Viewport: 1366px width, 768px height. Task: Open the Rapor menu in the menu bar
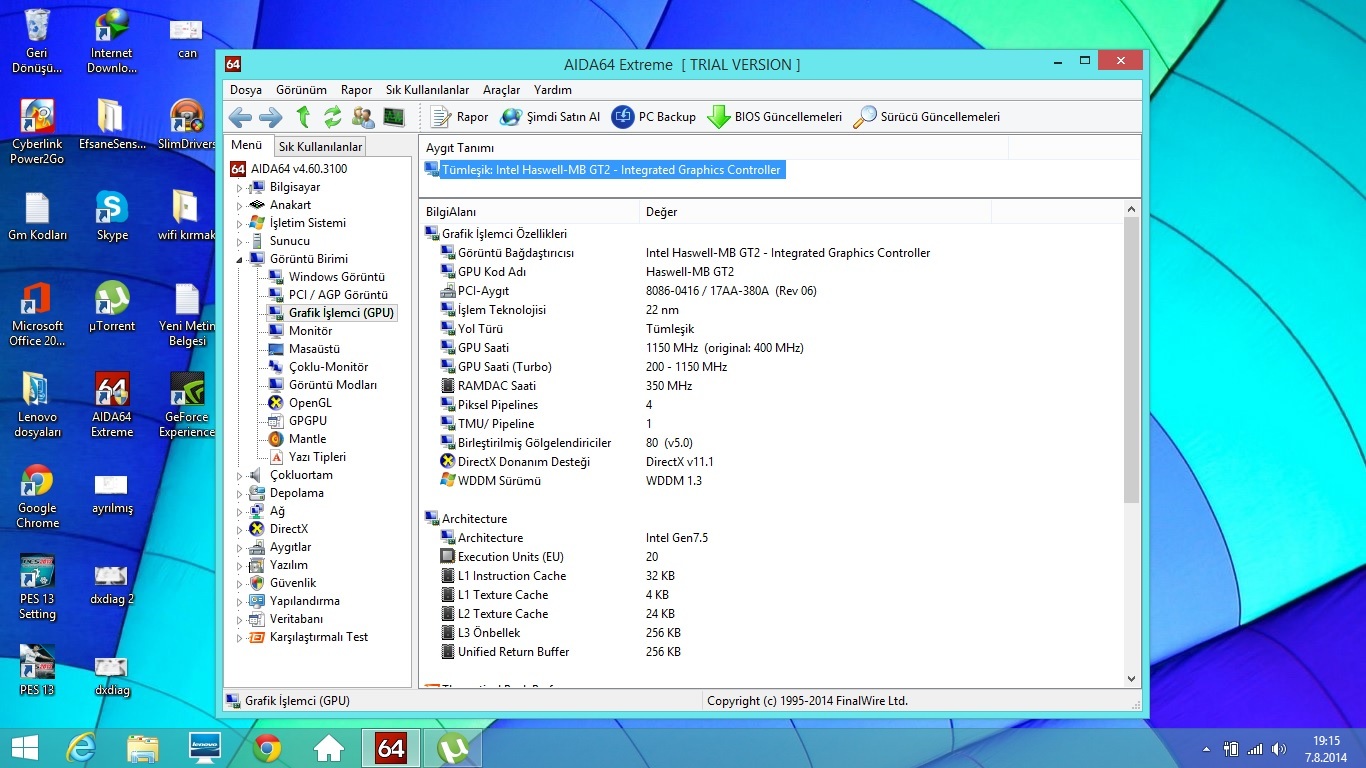(356, 90)
